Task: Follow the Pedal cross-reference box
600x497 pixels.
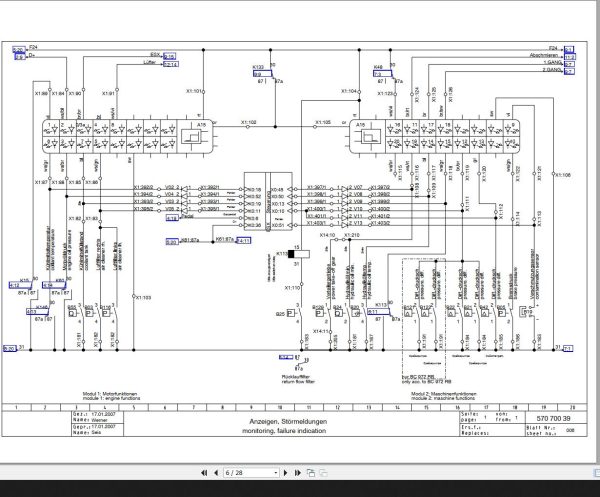Action: [x=172, y=218]
